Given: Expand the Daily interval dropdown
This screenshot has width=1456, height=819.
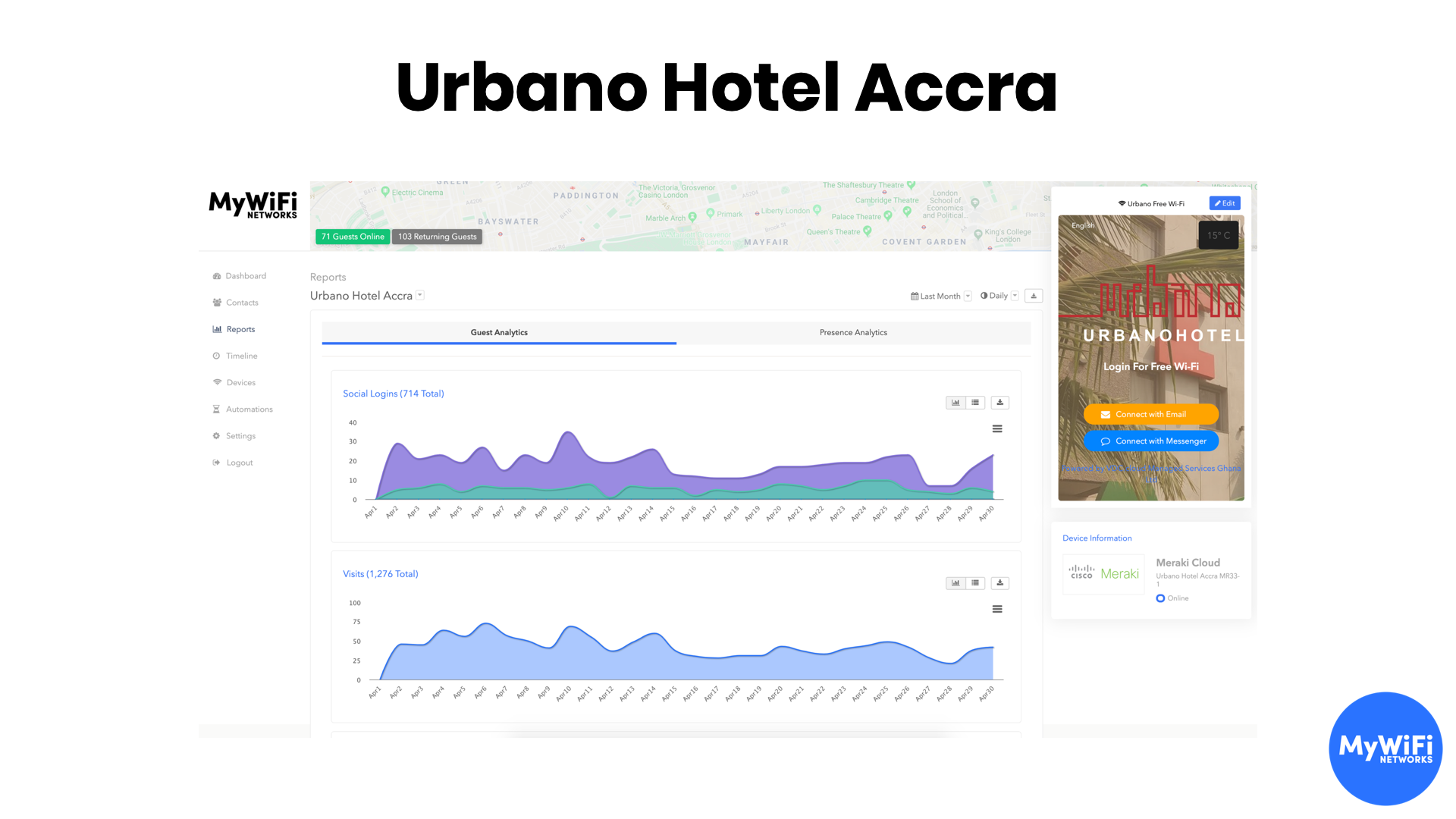Looking at the screenshot, I should 1014,295.
